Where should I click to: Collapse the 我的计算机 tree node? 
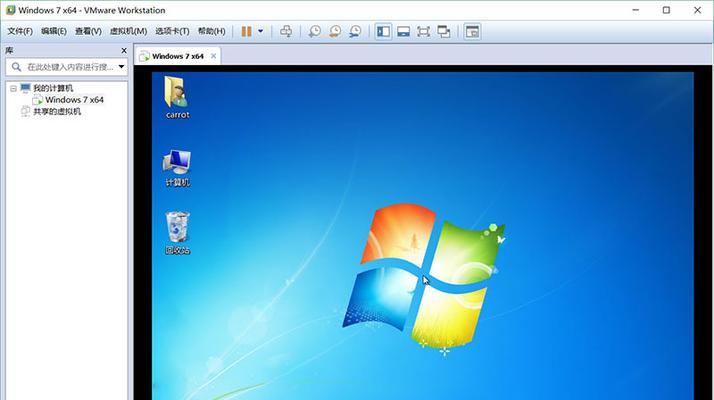pos(13,88)
